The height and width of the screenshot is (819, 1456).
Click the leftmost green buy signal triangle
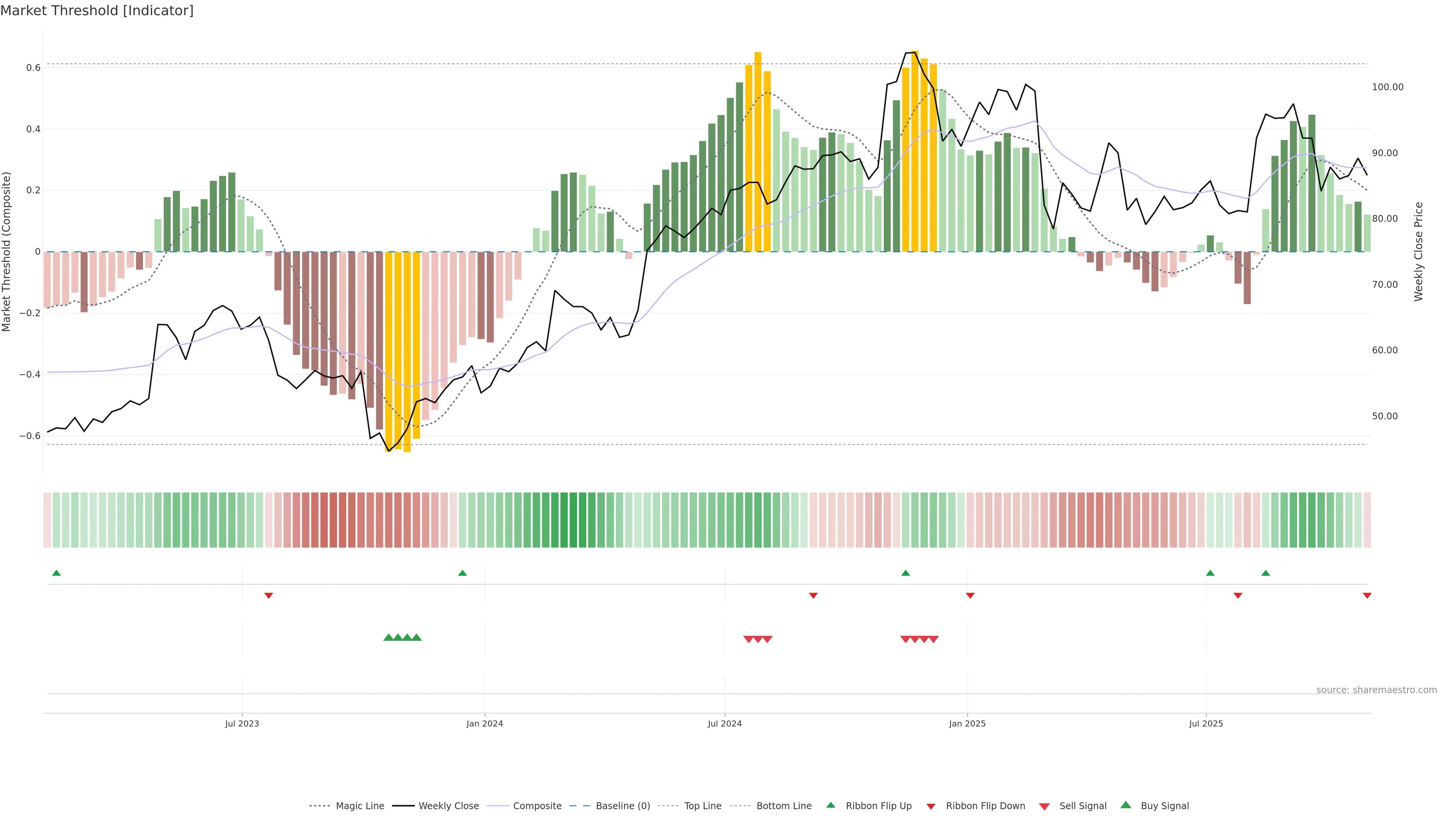(x=388, y=637)
